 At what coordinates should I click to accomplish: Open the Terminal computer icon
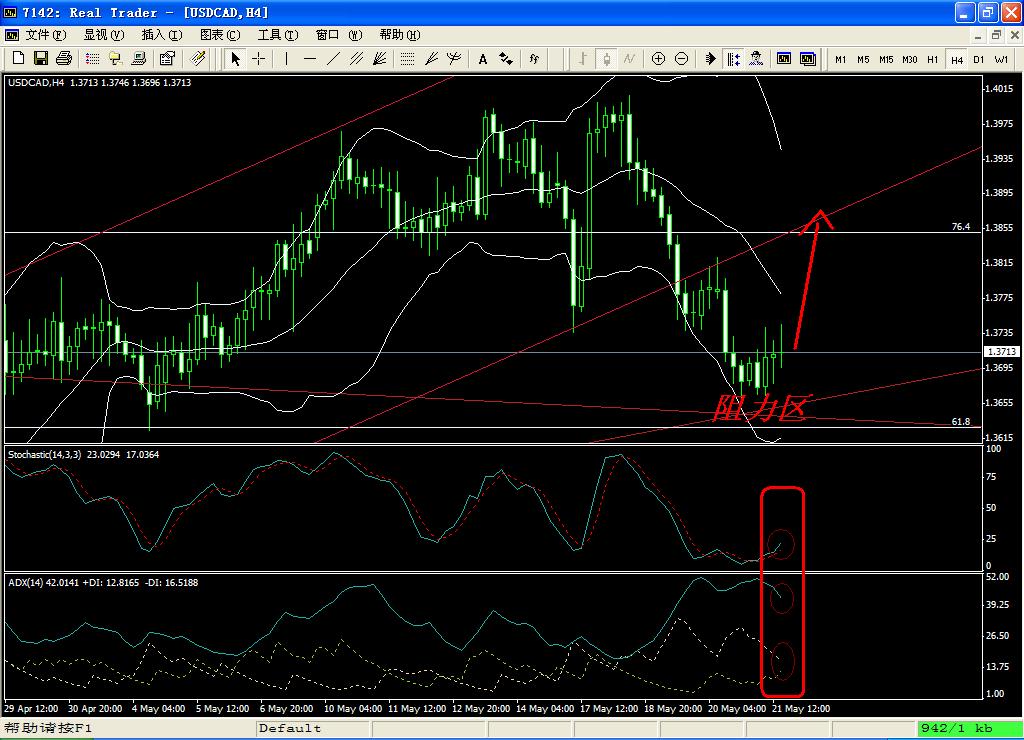point(138,59)
